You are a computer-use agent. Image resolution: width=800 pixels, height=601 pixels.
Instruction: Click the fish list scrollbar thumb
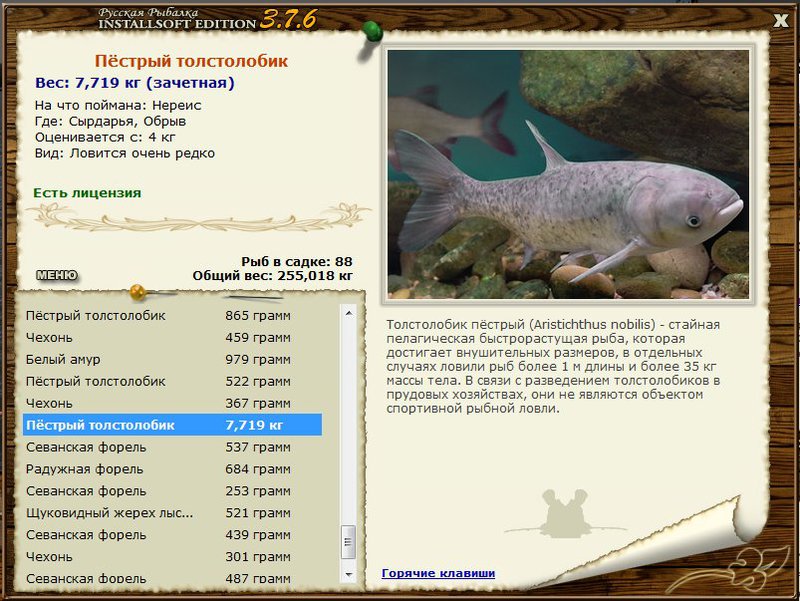click(348, 541)
